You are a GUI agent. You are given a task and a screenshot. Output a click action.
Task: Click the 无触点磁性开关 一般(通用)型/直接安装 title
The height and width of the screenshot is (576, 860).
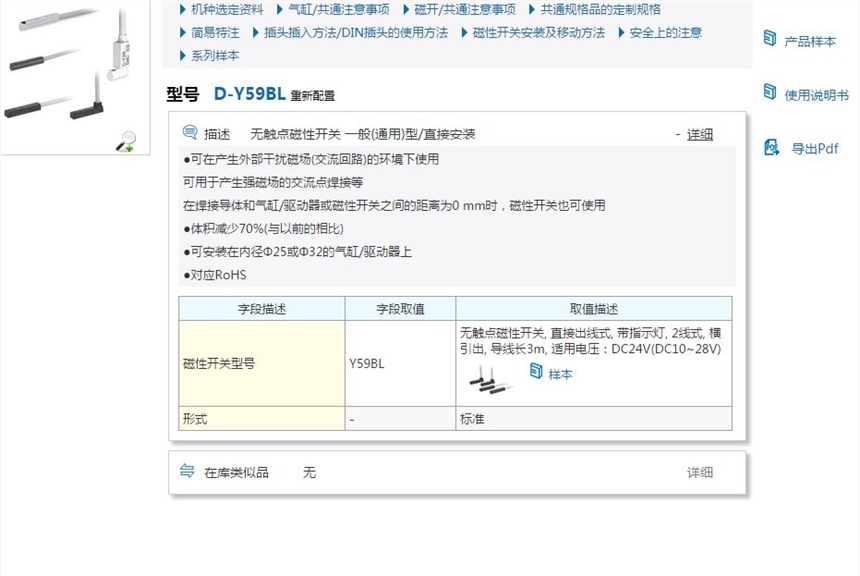[363, 134]
